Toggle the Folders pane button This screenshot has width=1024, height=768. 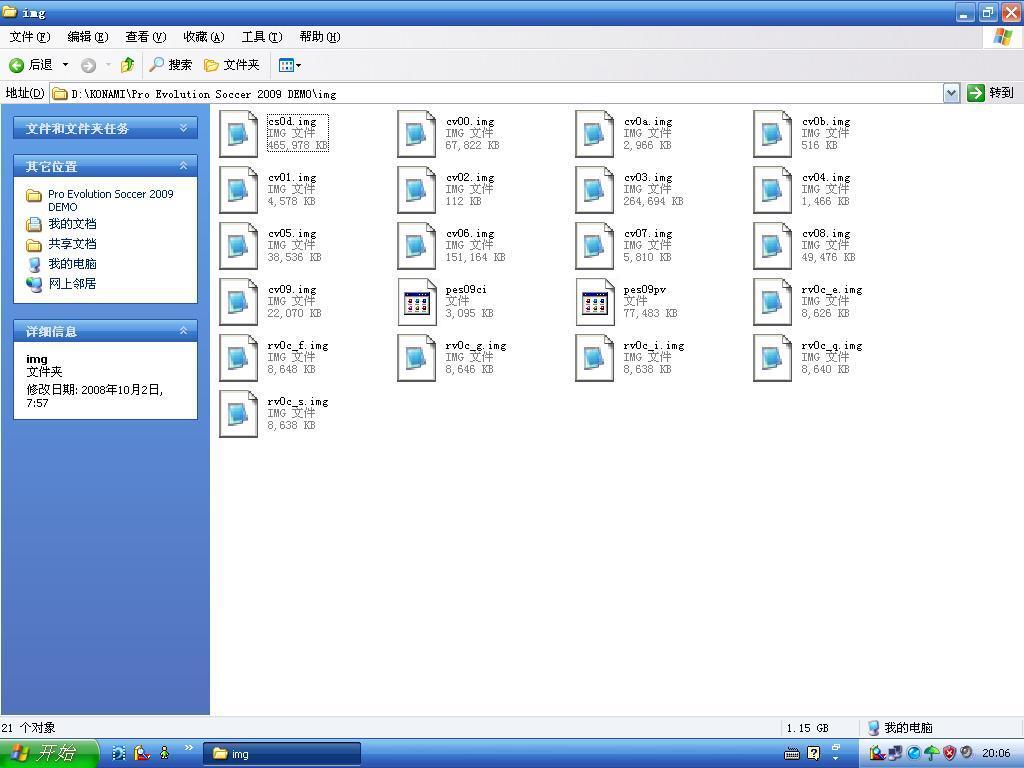[232, 65]
